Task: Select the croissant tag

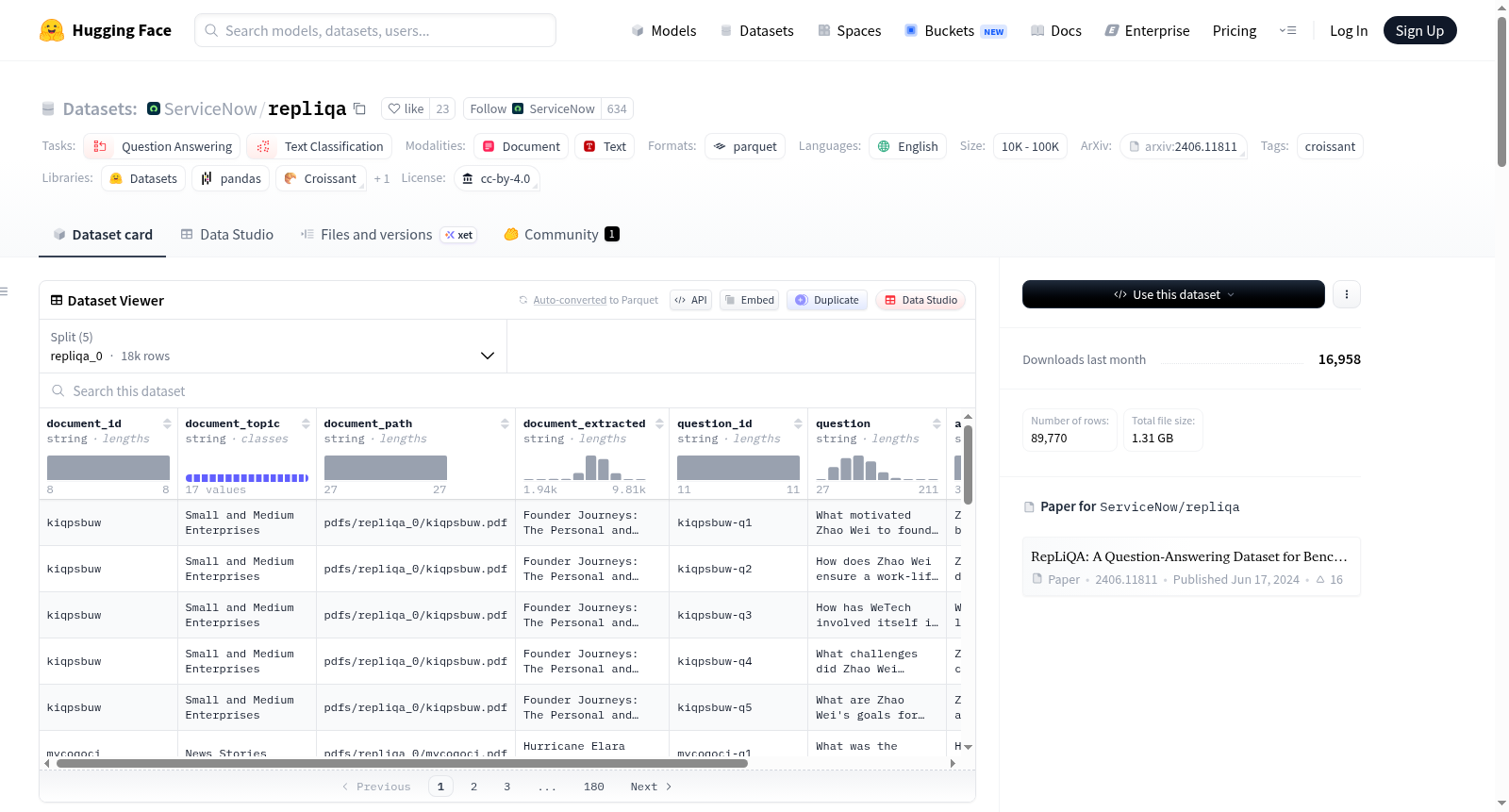Action: (x=1330, y=146)
